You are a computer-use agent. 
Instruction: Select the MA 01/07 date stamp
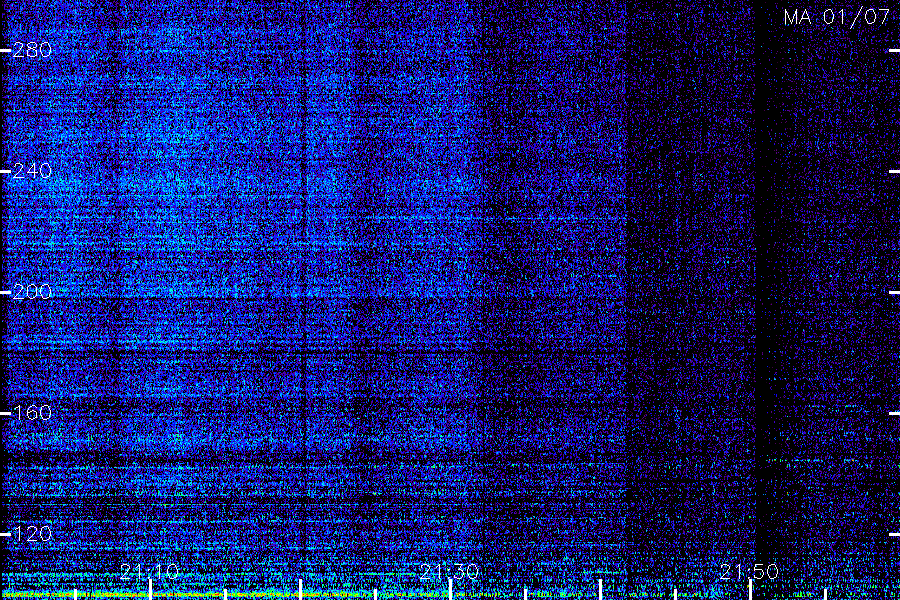click(x=837, y=17)
